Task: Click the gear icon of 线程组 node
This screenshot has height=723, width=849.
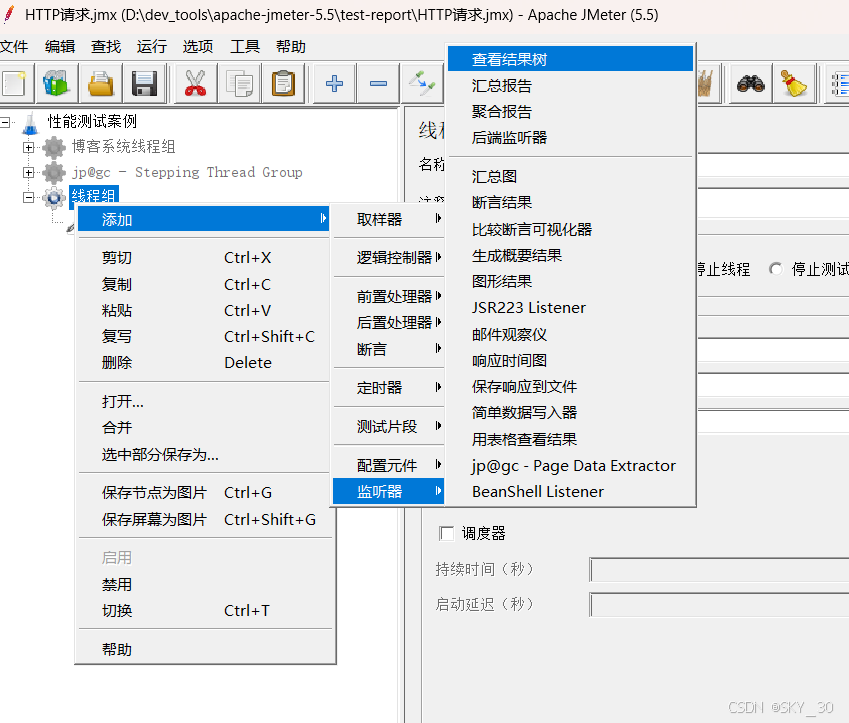Action: pos(54,197)
